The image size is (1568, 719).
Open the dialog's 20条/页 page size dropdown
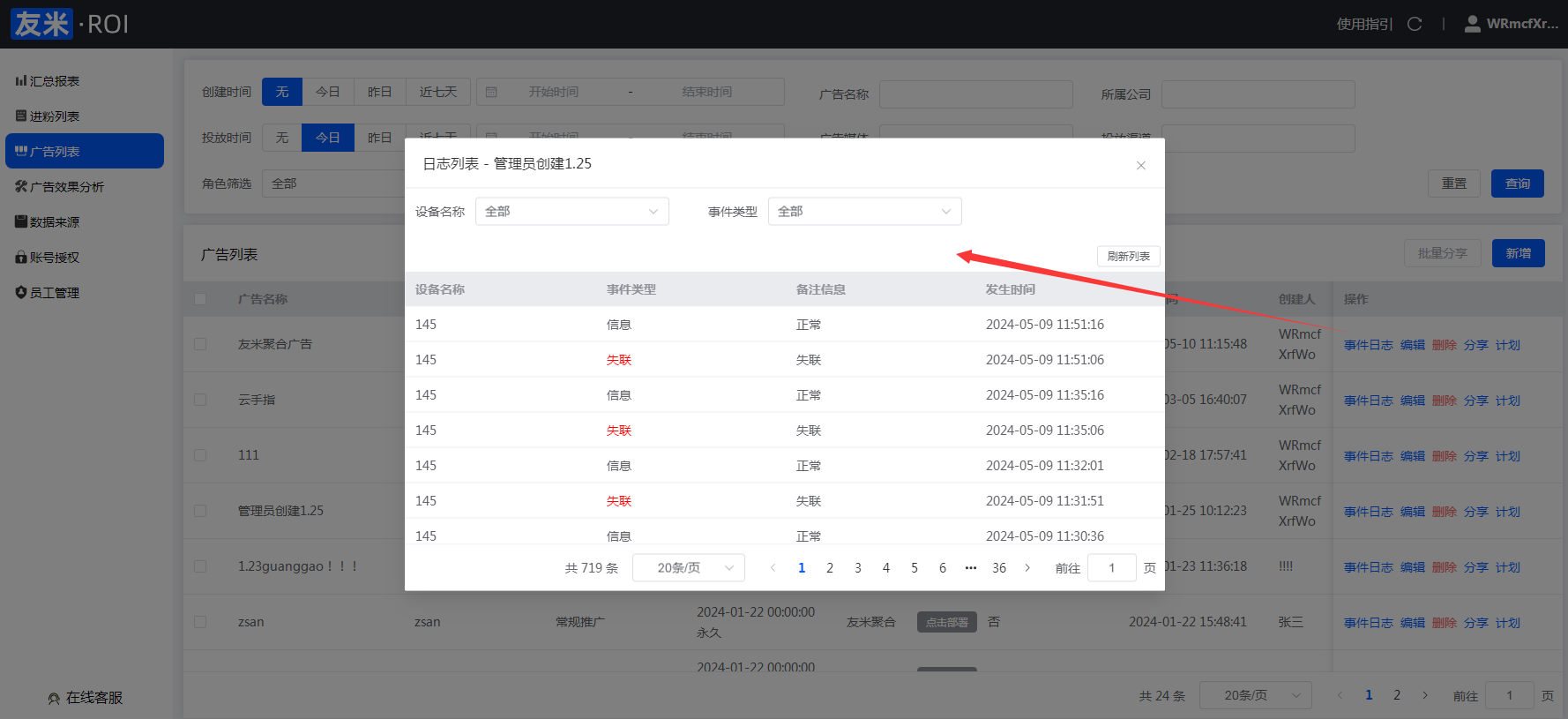tap(688, 568)
